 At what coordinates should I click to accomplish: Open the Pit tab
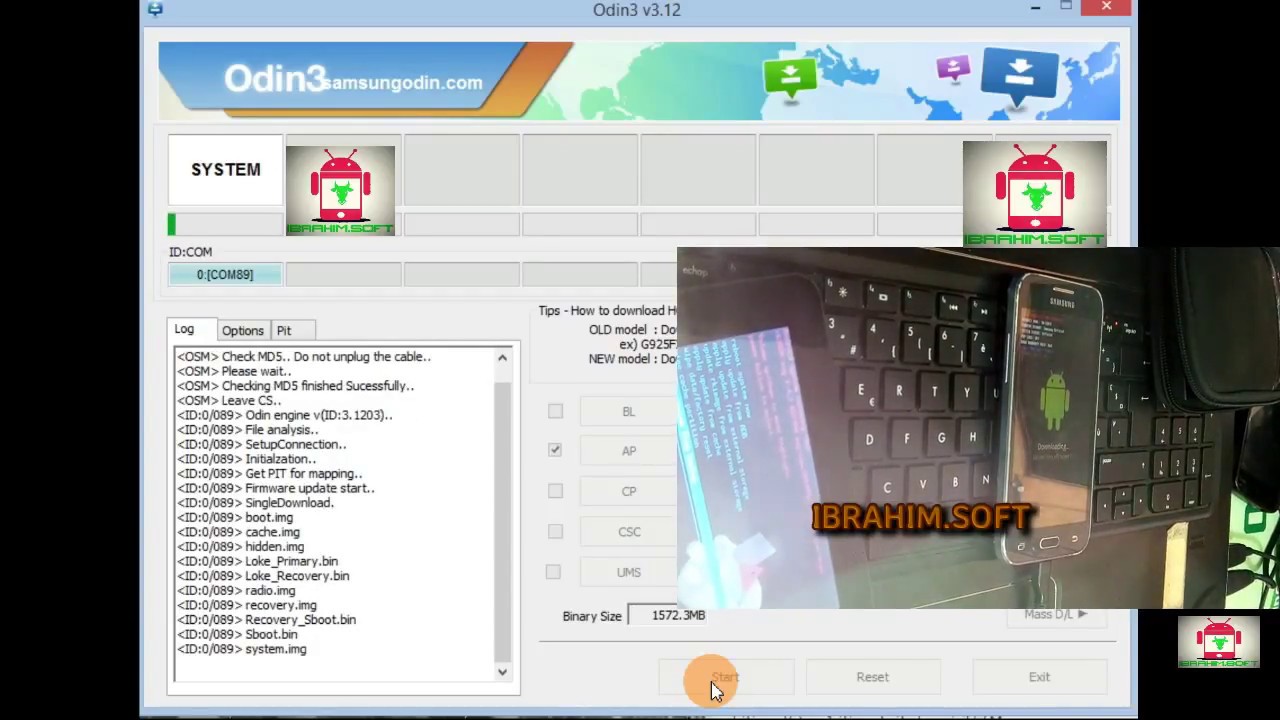click(291, 331)
